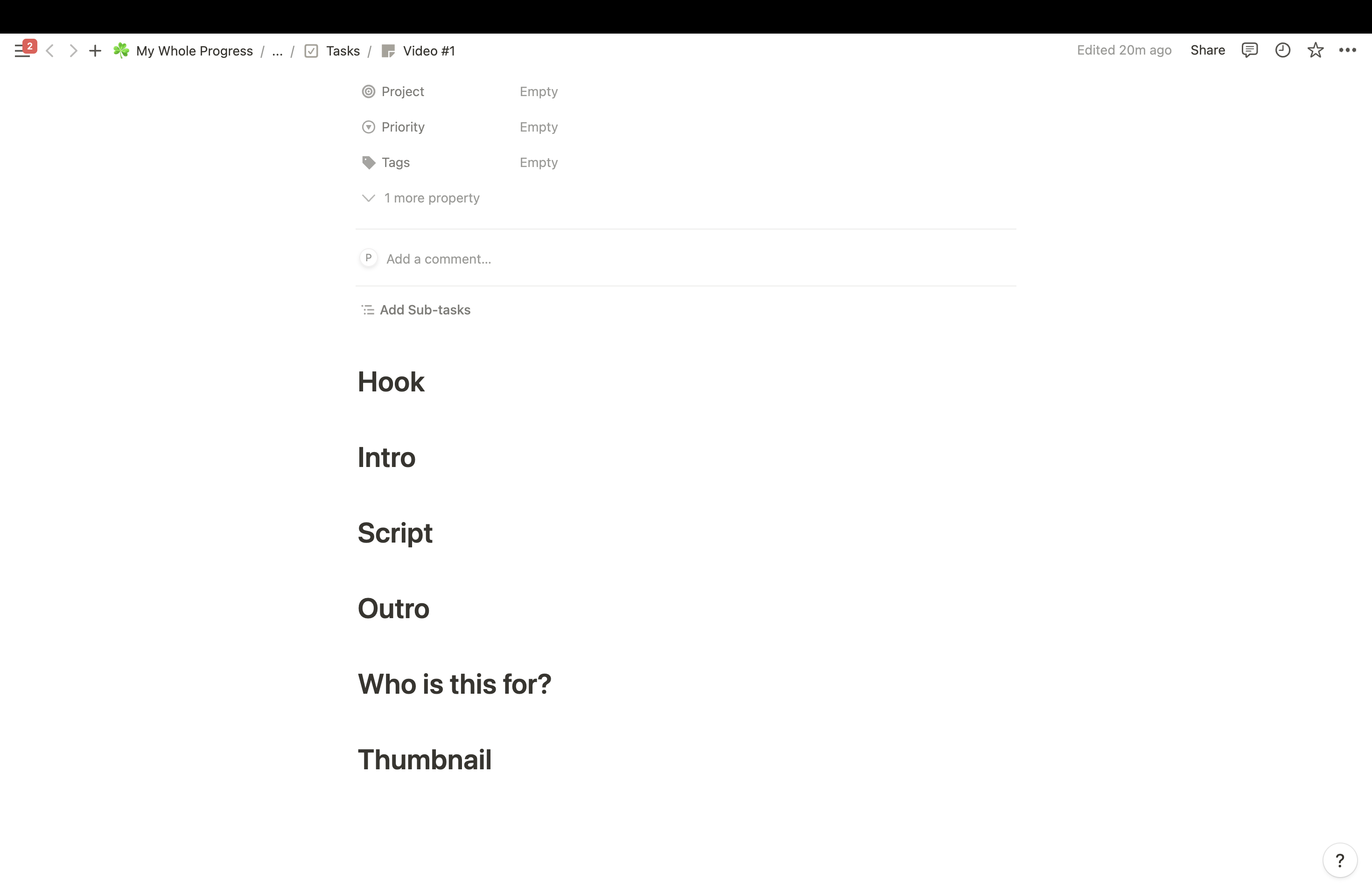This screenshot has height=892, width=1372.
Task: Open the Share menu
Action: click(x=1208, y=50)
